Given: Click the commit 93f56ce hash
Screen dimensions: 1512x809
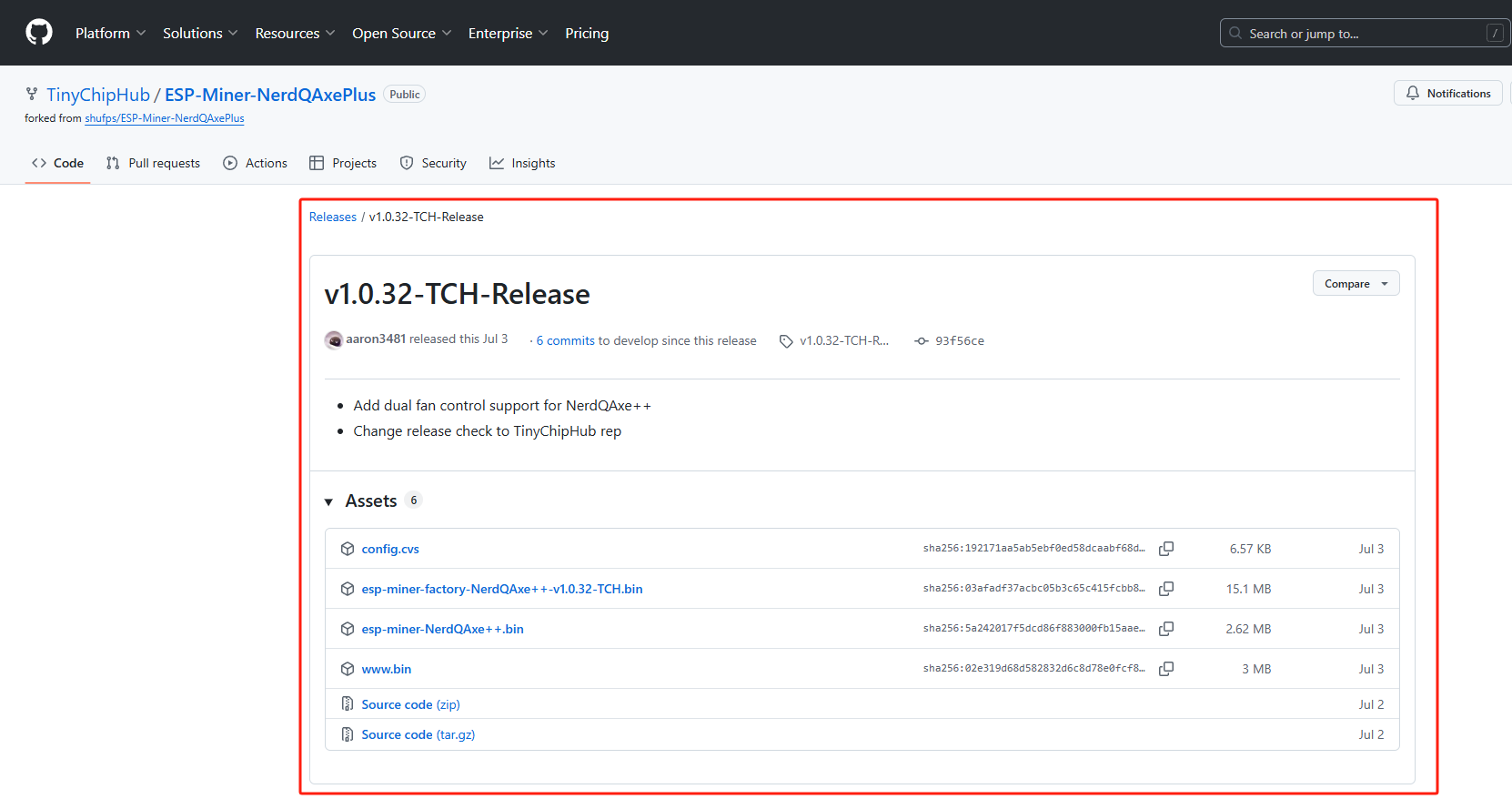Looking at the screenshot, I should pos(959,341).
